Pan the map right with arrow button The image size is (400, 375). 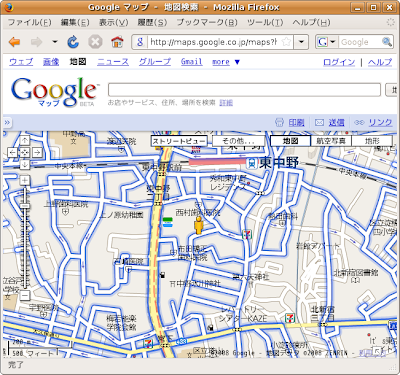(x=37, y=152)
